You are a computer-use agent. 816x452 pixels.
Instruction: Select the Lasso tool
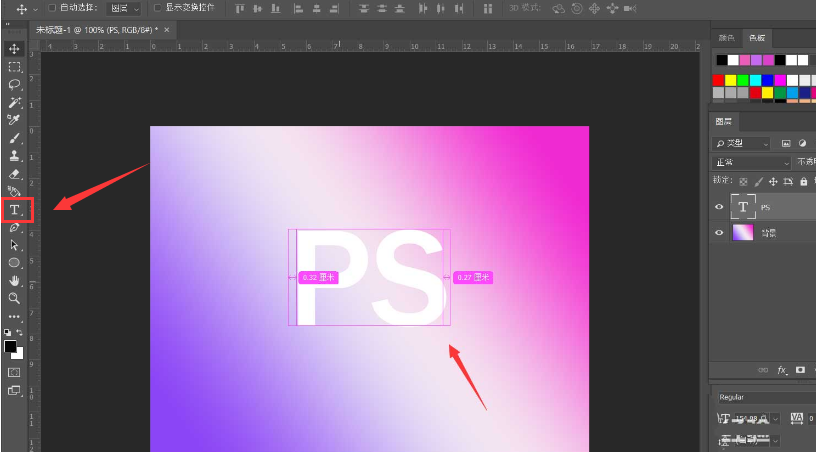pos(14,85)
